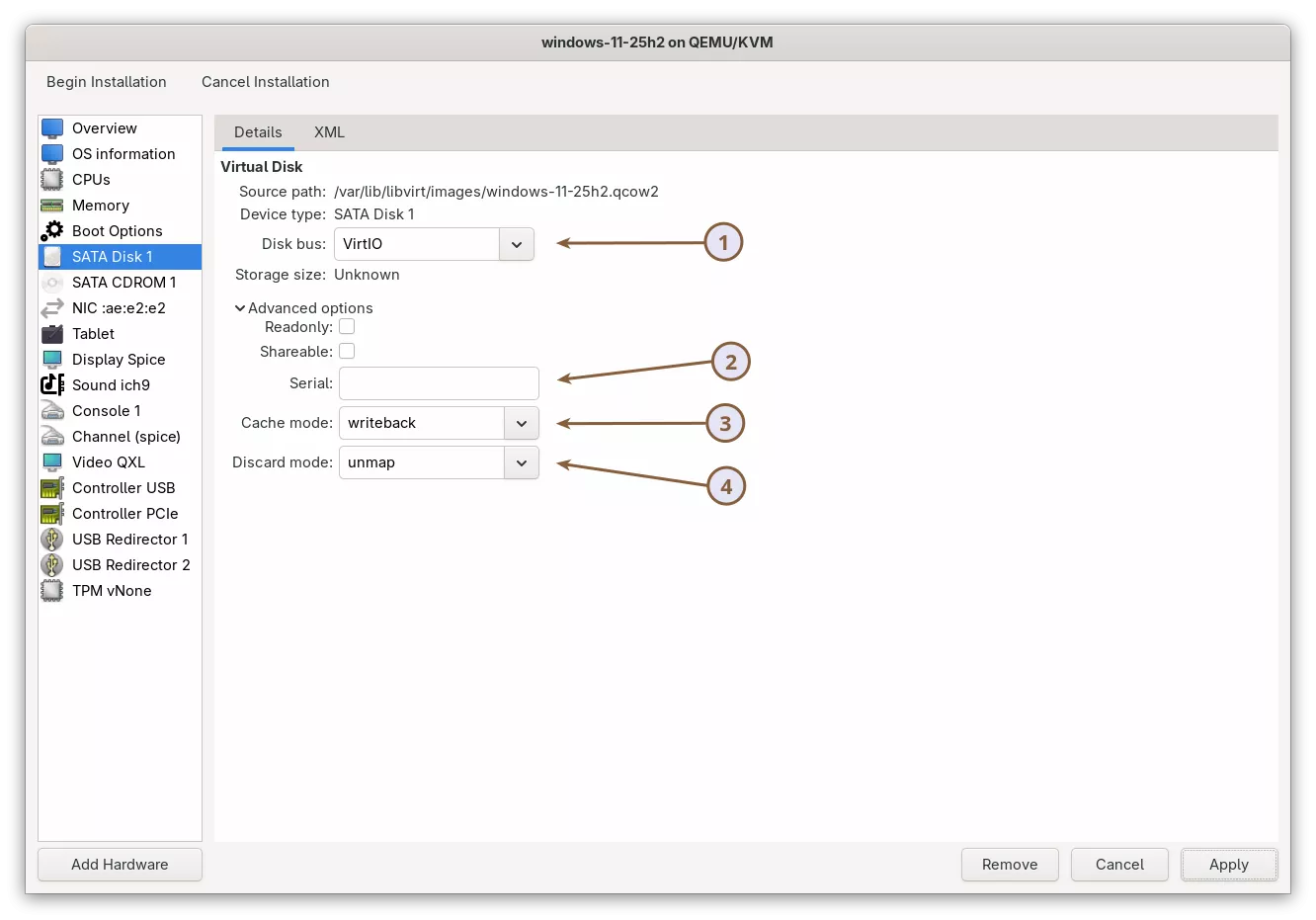Click the Memory RAM stick icon
This screenshot has height=920, width=1316.
(x=52, y=206)
